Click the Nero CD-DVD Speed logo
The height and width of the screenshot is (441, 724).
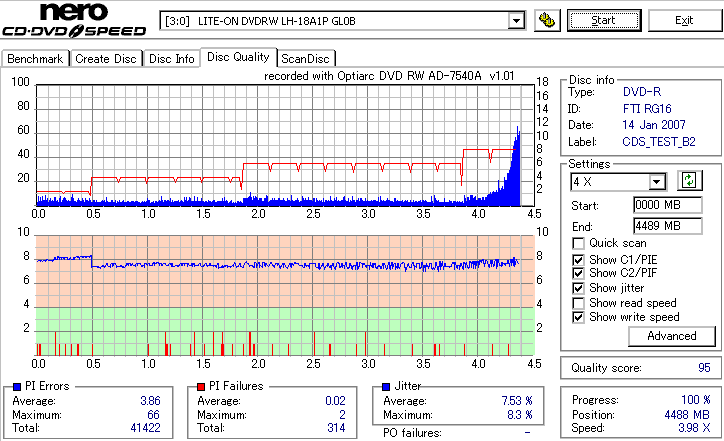pos(74,20)
